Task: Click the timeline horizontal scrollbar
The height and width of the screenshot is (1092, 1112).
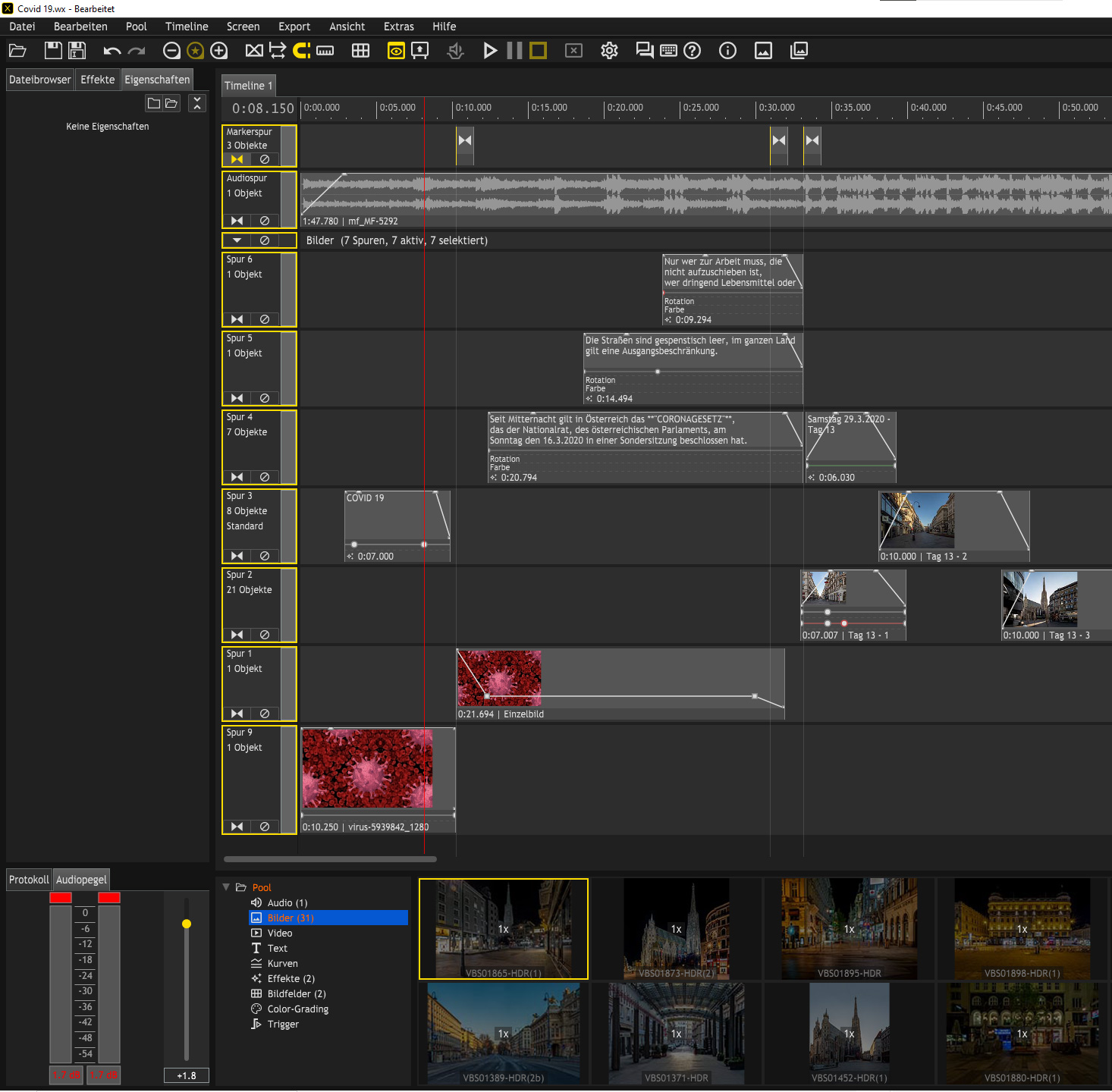Action: pyautogui.click(x=330, y=859)
